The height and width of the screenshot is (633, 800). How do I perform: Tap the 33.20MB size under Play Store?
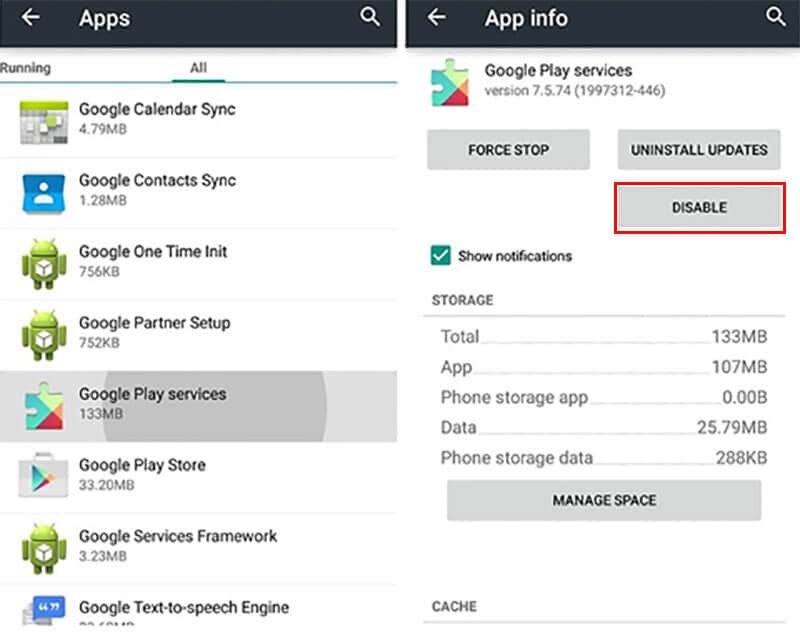107,485
